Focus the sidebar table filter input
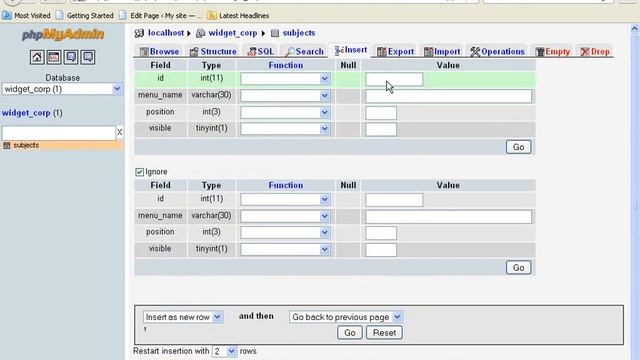This screenshot has height=360, width=640. (59, 133)
